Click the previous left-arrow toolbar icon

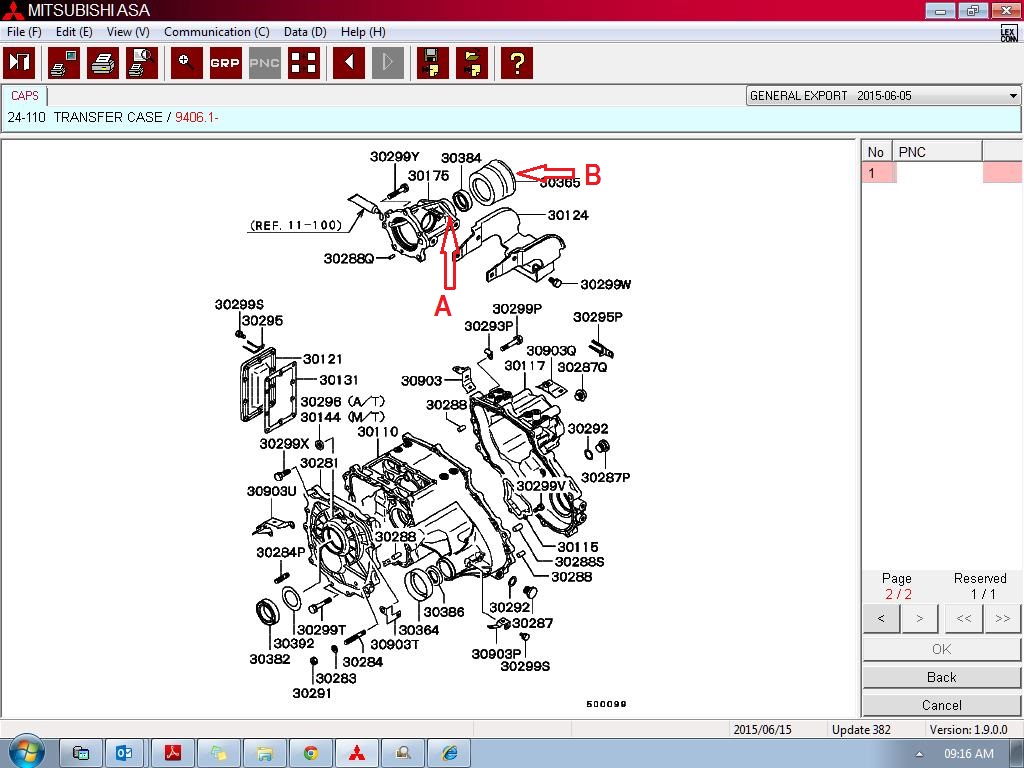(348, 63)
